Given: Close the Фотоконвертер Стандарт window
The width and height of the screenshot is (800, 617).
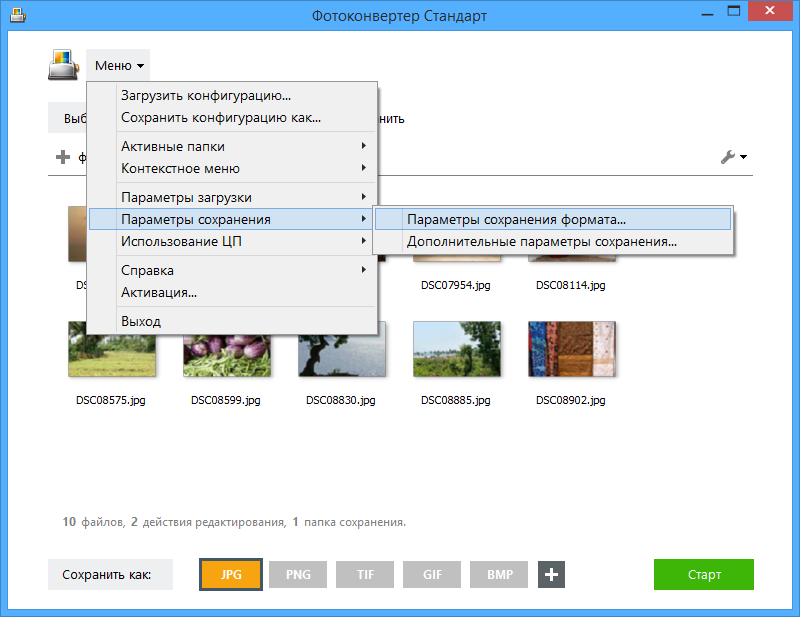Looking at the screenshot, I should (770, 11).
